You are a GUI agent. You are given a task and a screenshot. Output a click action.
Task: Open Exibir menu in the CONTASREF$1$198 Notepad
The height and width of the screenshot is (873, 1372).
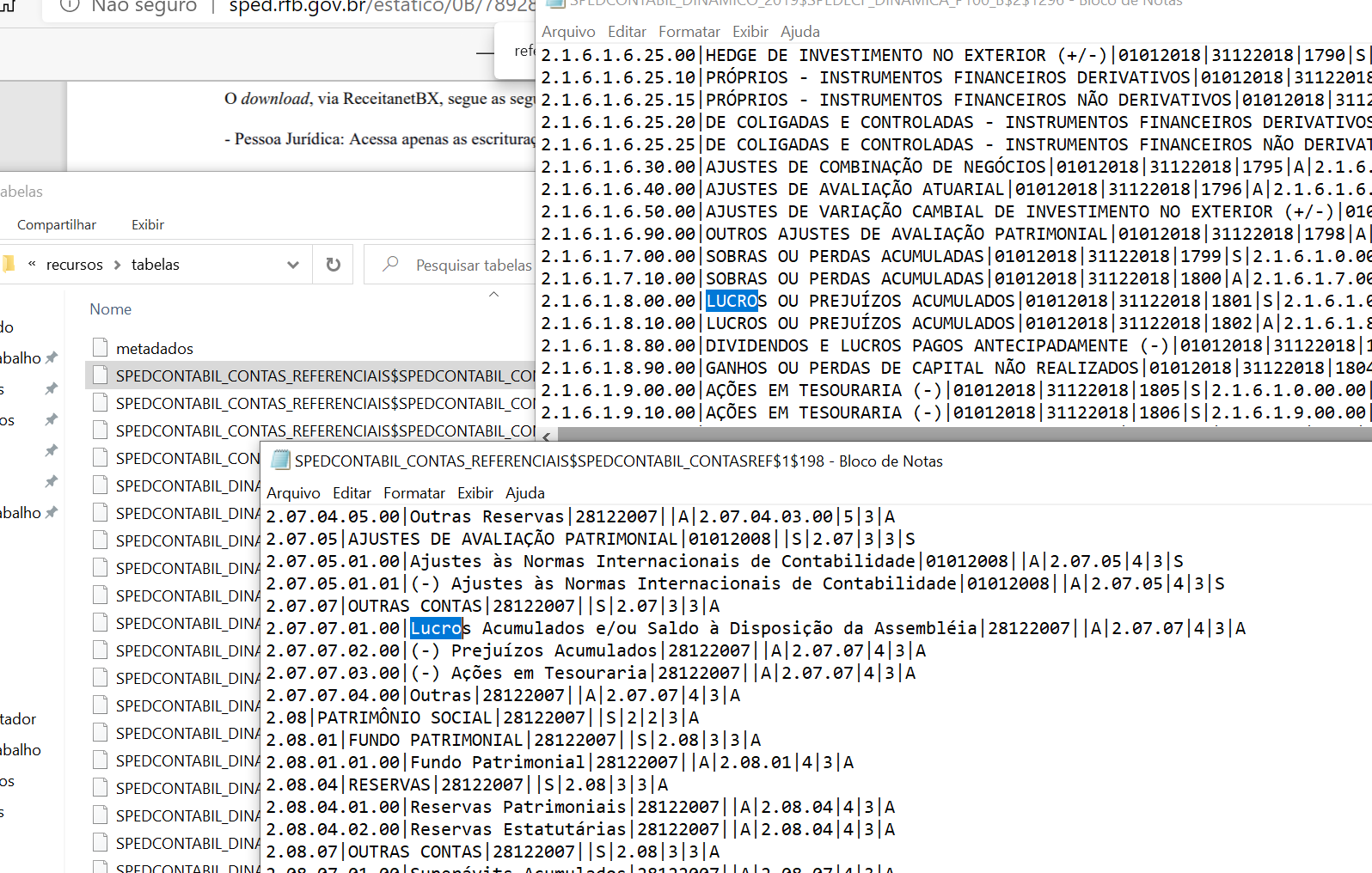[x=475, y=493]
